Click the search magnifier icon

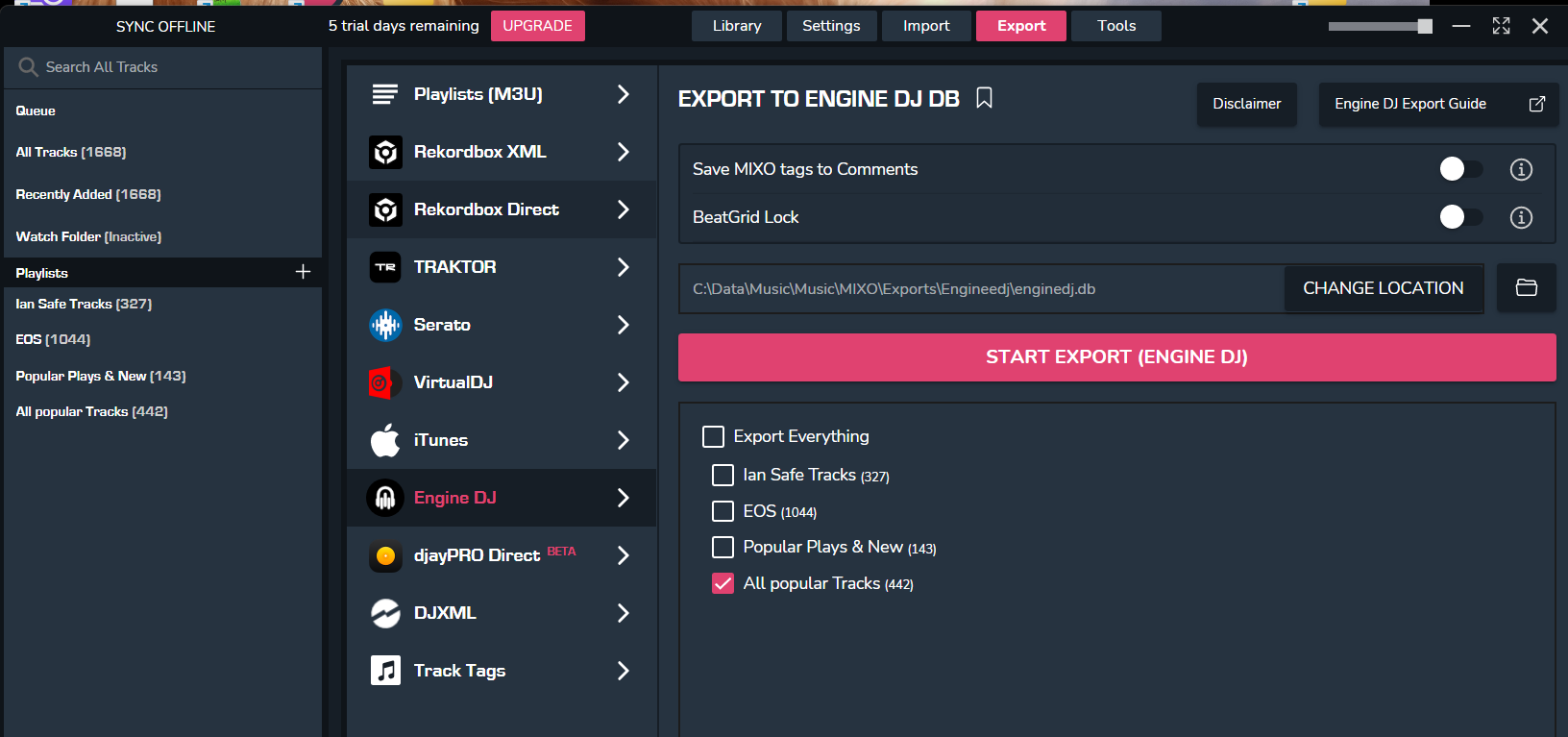(x=28, y=67)
